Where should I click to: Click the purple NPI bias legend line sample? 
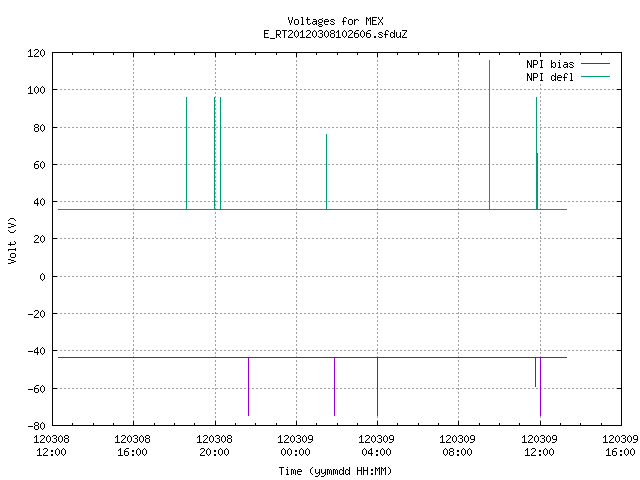pyautogui.click(x=596, y=64)
